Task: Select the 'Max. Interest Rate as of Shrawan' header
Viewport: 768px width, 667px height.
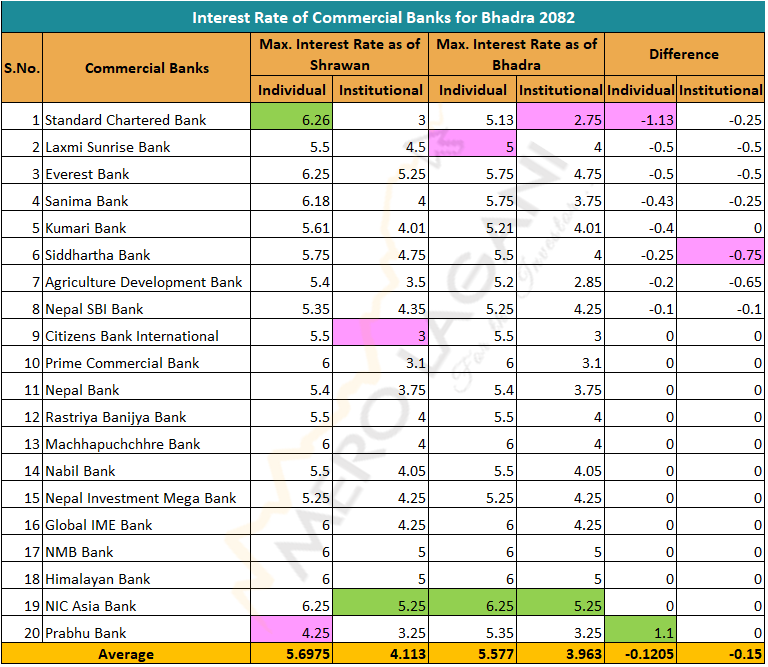Action: (339, 54)
